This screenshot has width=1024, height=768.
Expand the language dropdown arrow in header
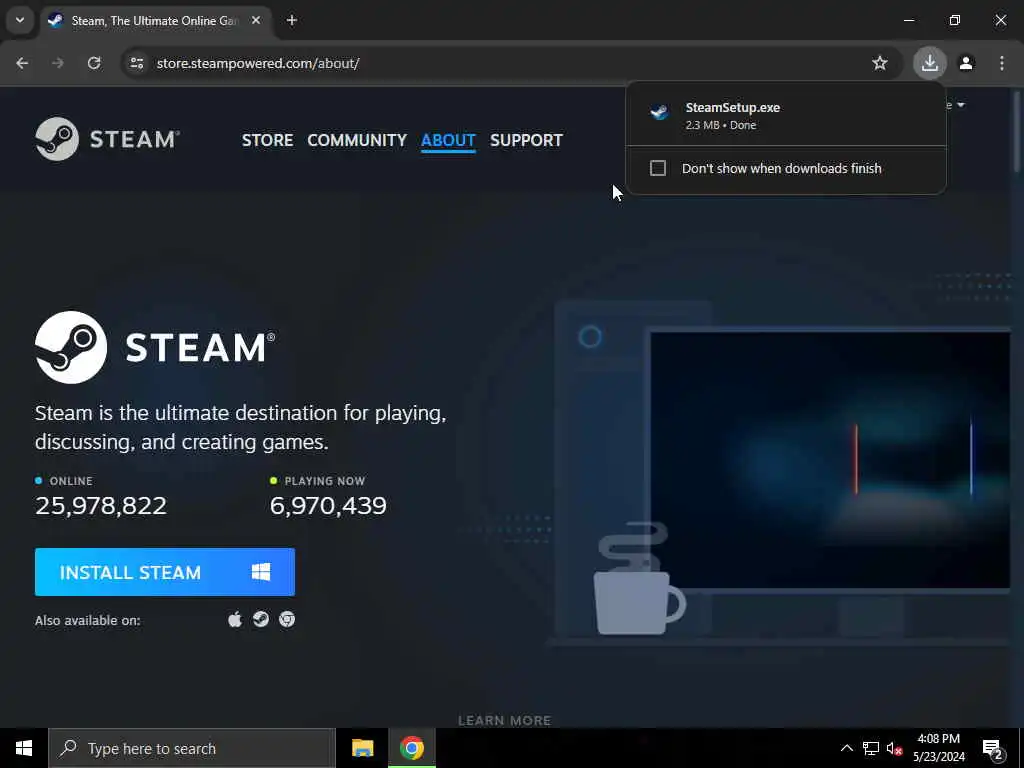(960, 105)
